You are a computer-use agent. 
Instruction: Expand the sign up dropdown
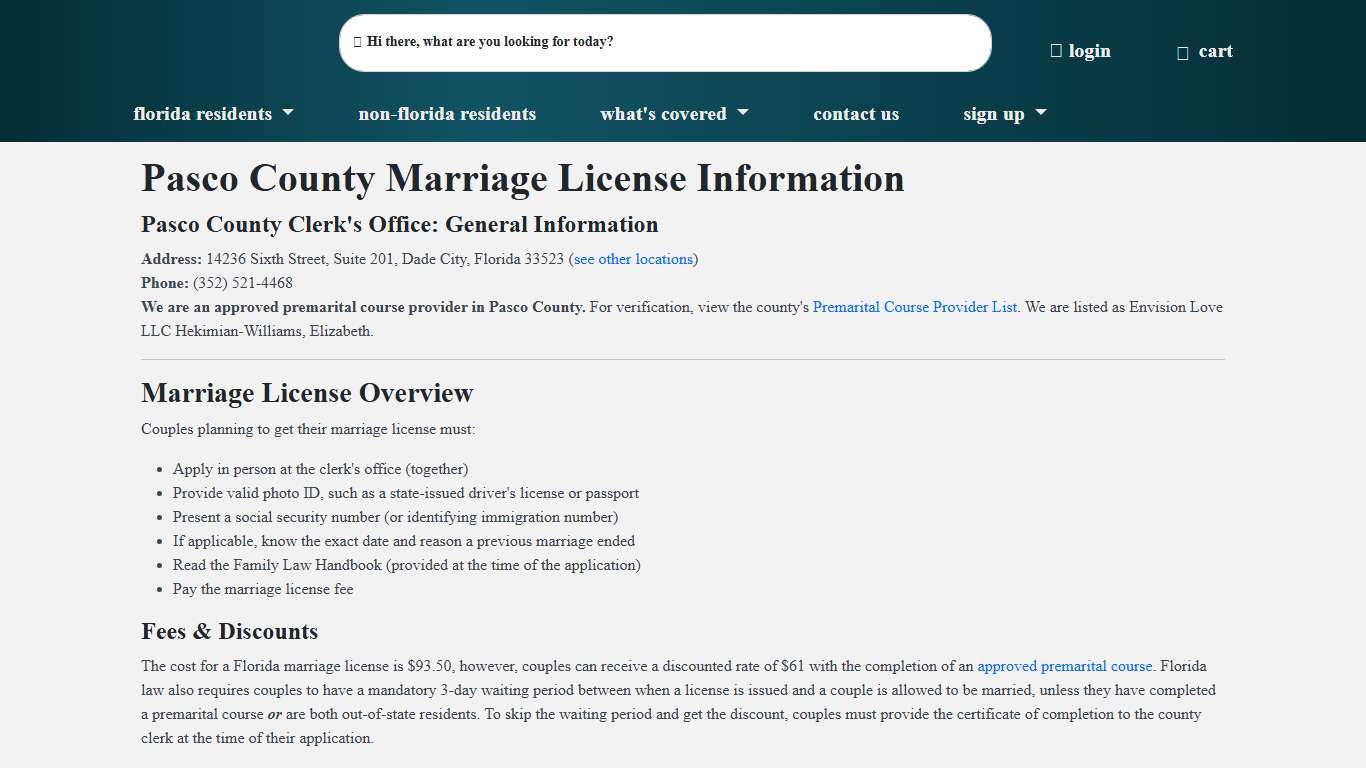coord(1040,113)
